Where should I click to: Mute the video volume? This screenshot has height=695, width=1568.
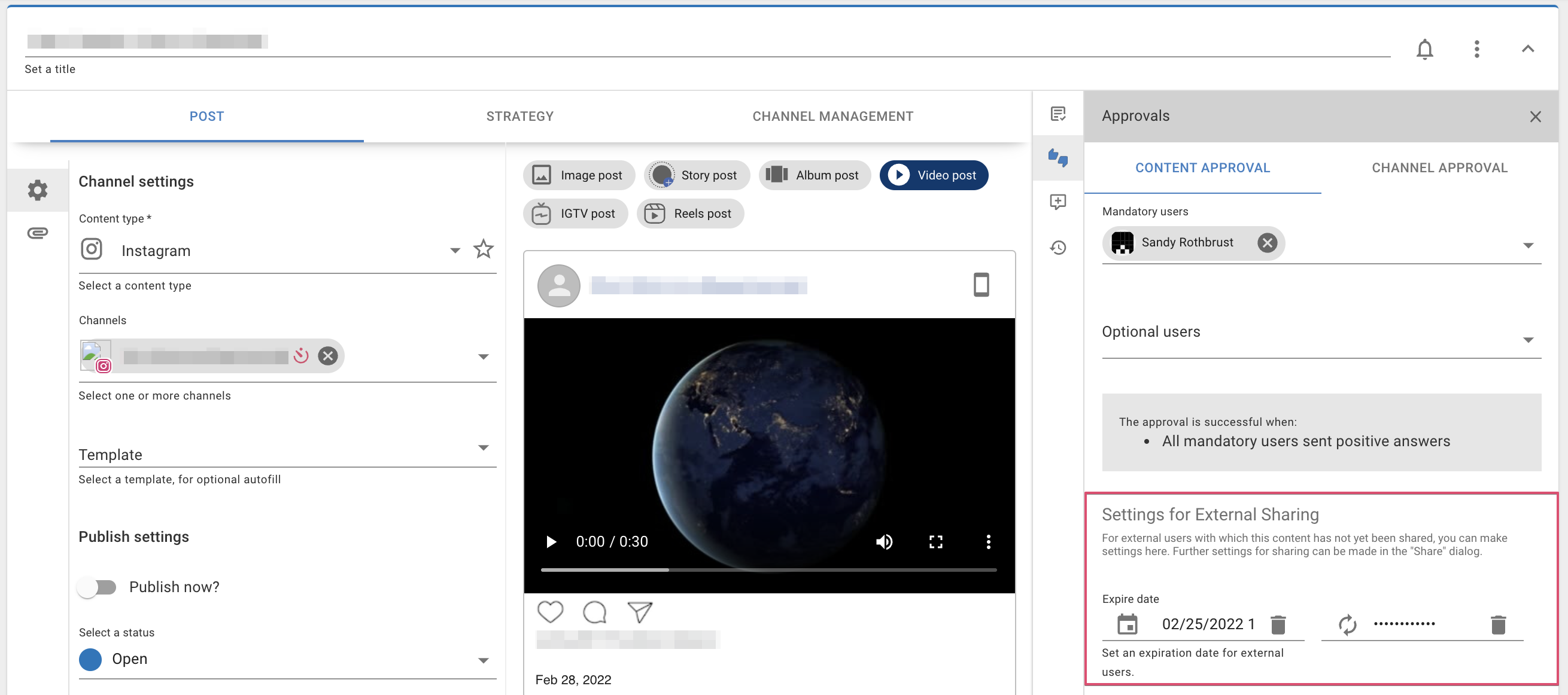(884, 542)
